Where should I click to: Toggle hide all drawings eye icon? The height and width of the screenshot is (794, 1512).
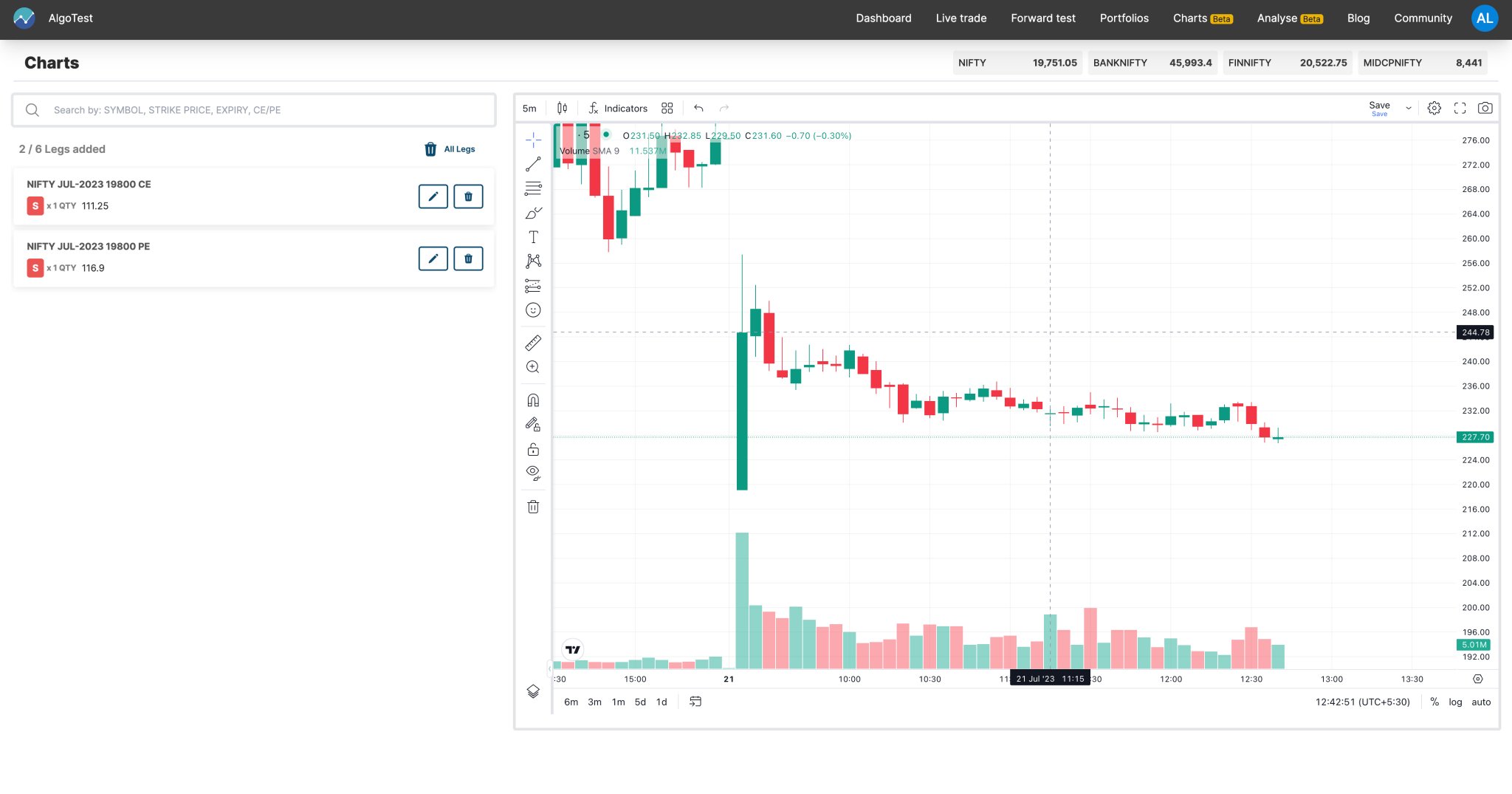533,473
